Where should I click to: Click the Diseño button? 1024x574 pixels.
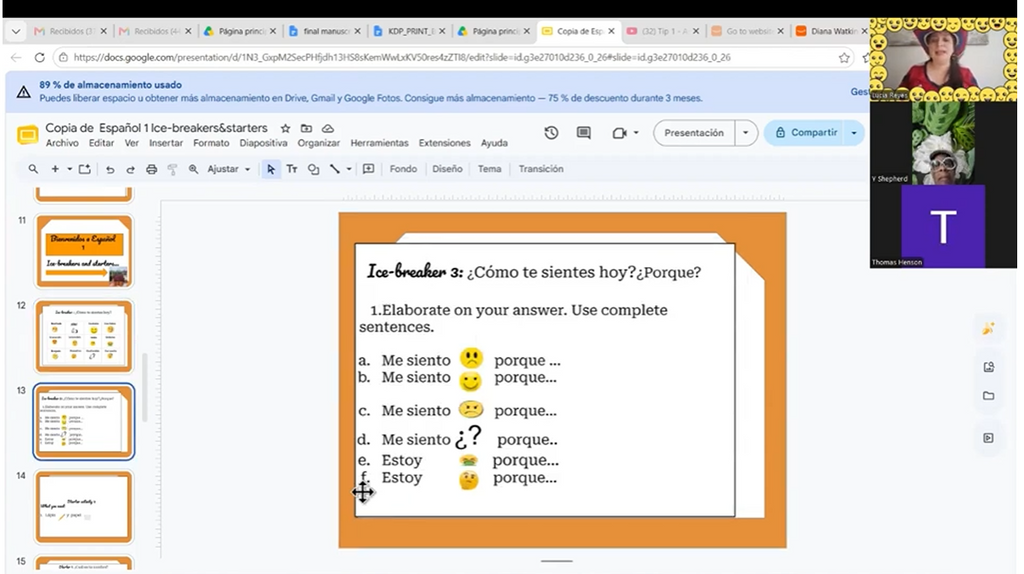pos(447,169)
